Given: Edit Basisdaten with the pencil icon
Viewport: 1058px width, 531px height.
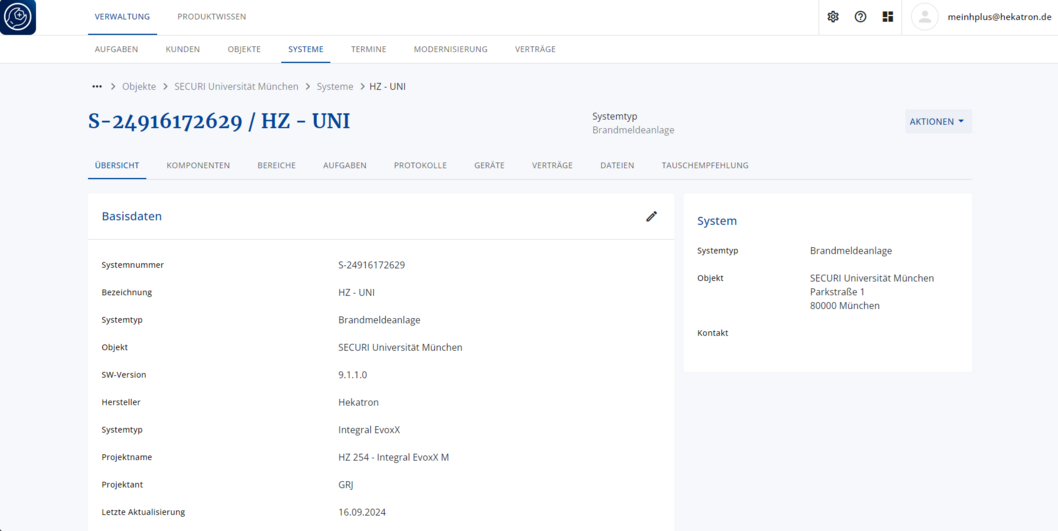Looking at the screenshot, I should pos(651,216).
